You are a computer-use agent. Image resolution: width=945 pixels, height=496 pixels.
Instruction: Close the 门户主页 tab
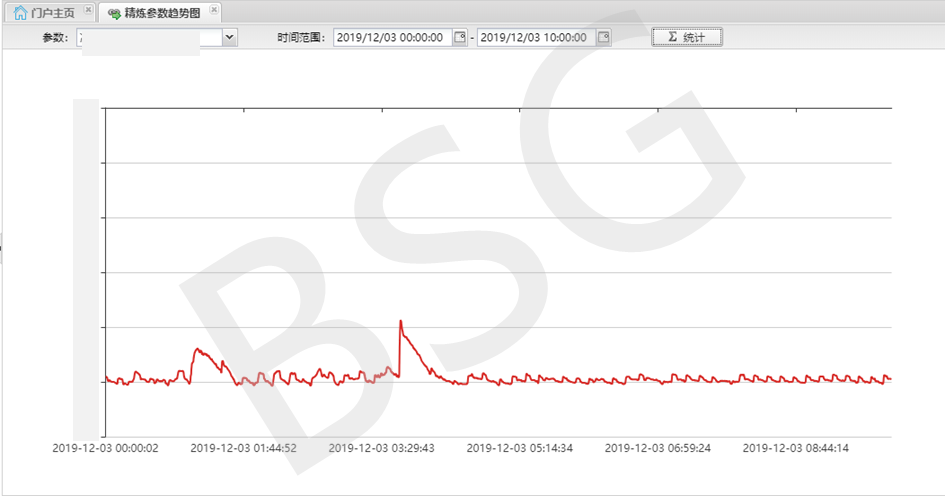coord(88,10)
